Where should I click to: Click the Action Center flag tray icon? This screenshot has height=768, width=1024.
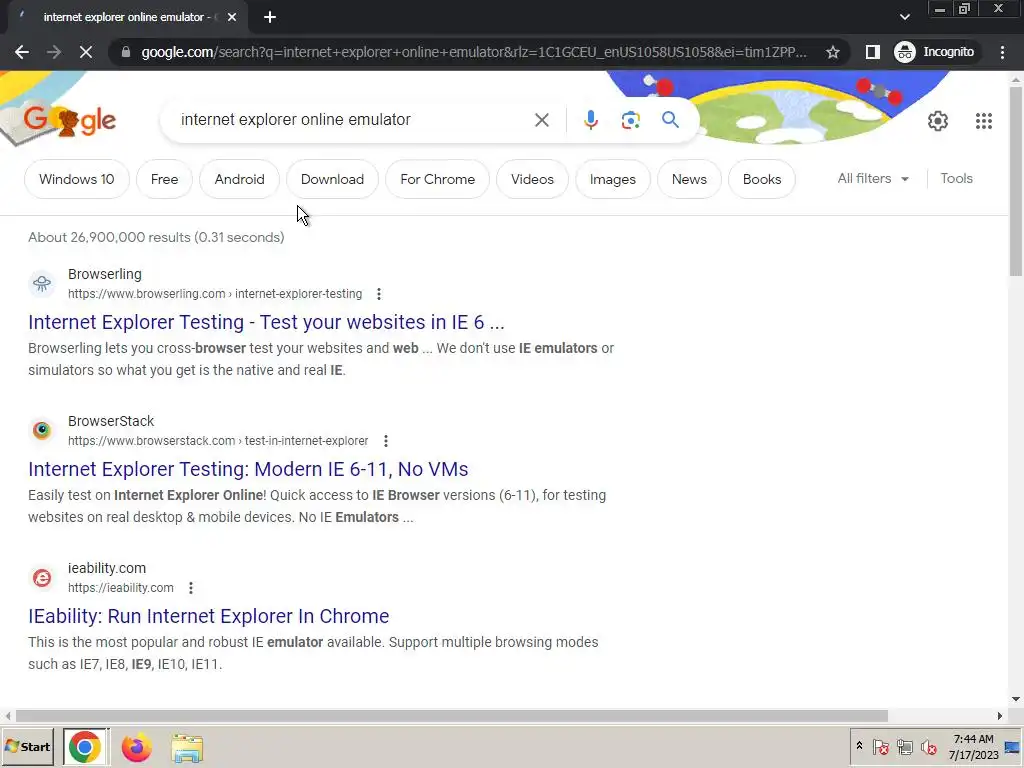tap(880, 746)
